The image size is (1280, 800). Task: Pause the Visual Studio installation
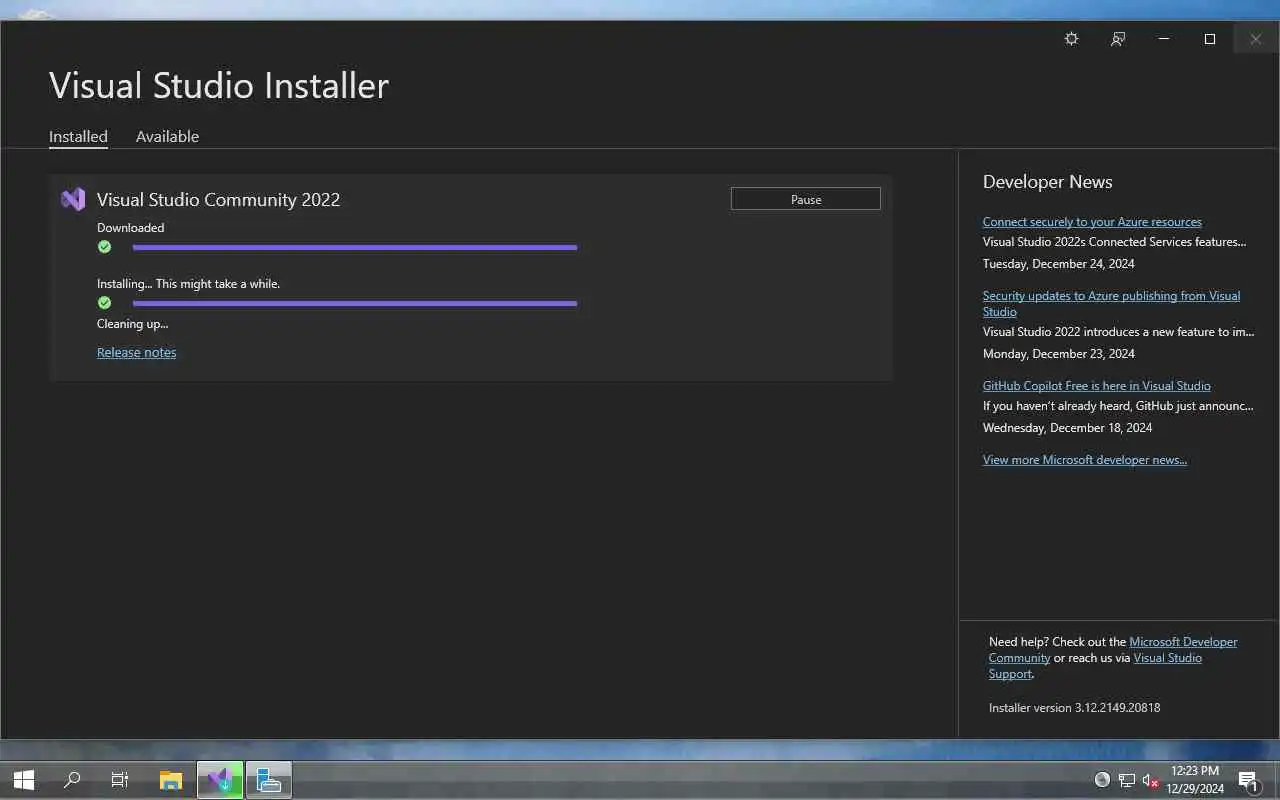[x=806, y=199]
